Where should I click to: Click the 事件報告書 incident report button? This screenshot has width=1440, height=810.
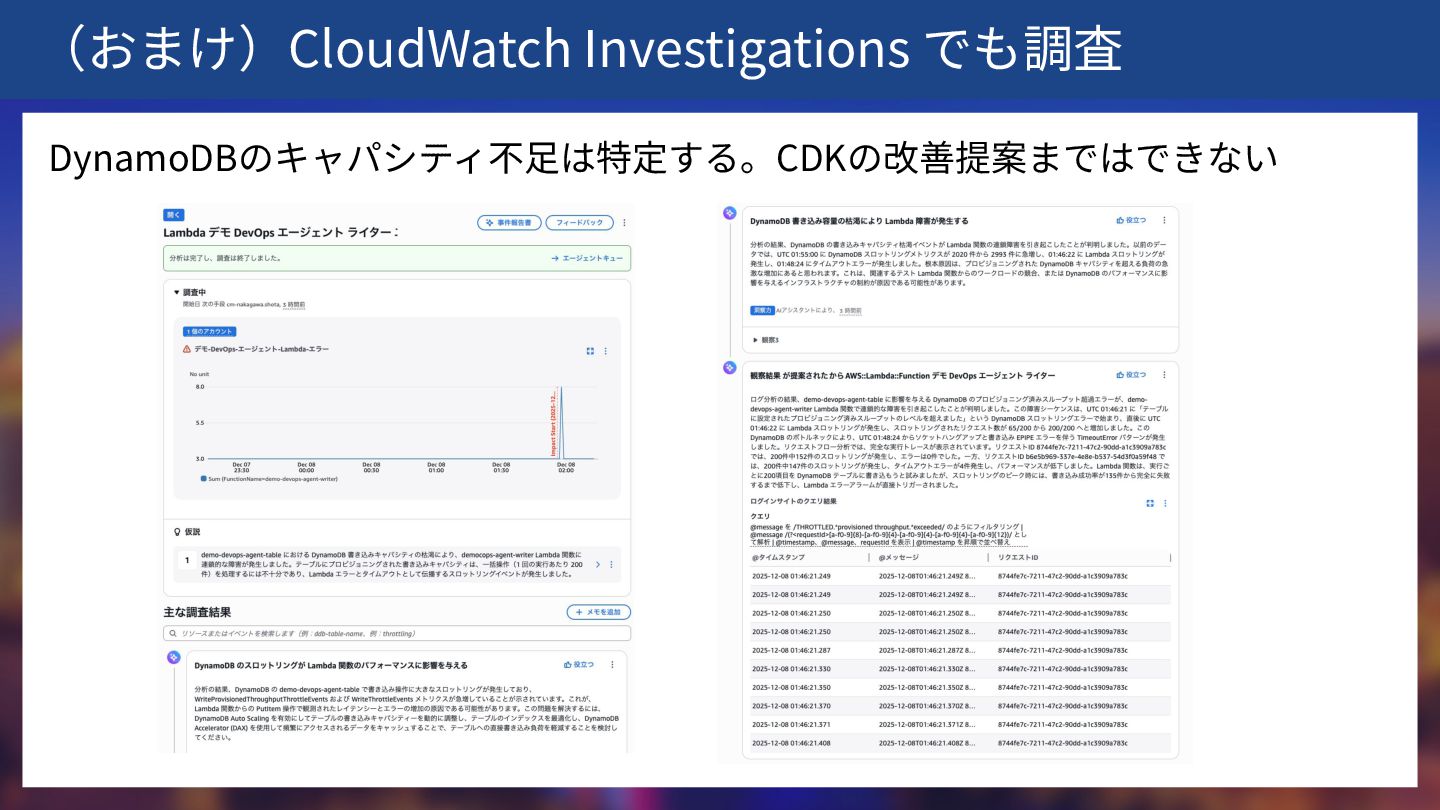(x=509, y=223)
